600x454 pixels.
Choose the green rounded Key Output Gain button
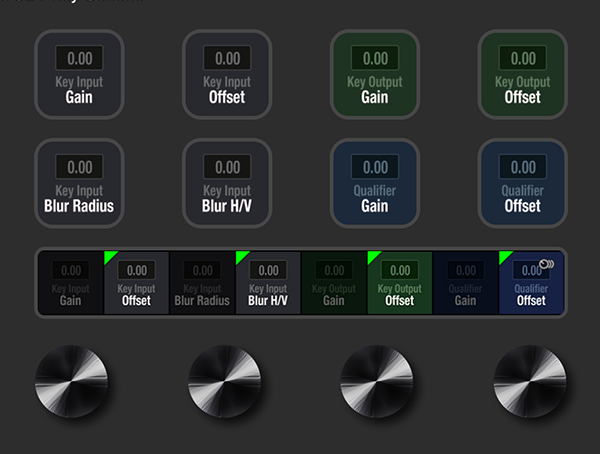(375, 74)
